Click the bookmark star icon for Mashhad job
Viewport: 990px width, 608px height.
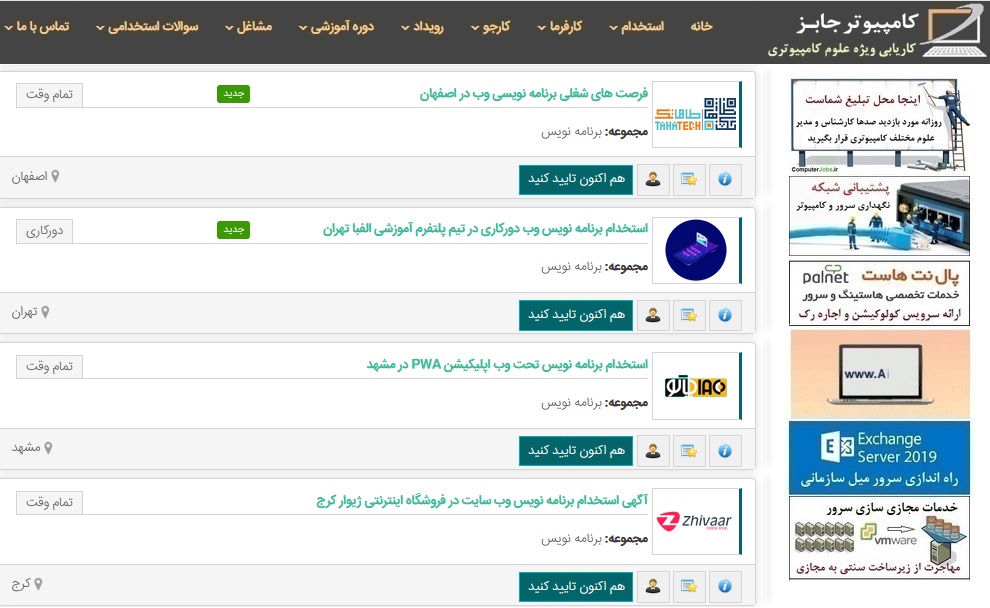click(x=689, y=451)
